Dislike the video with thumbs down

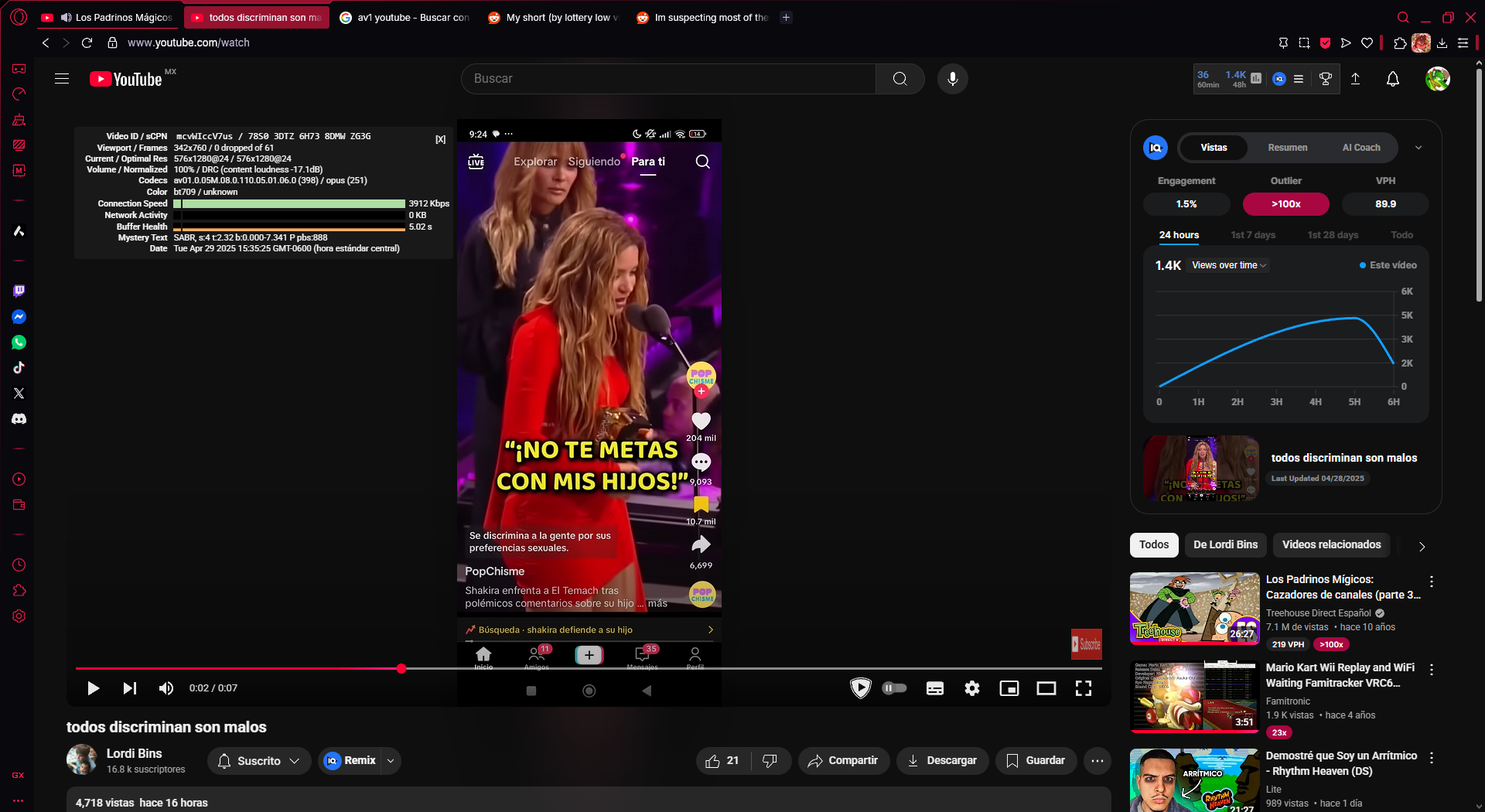click(770, 761)
